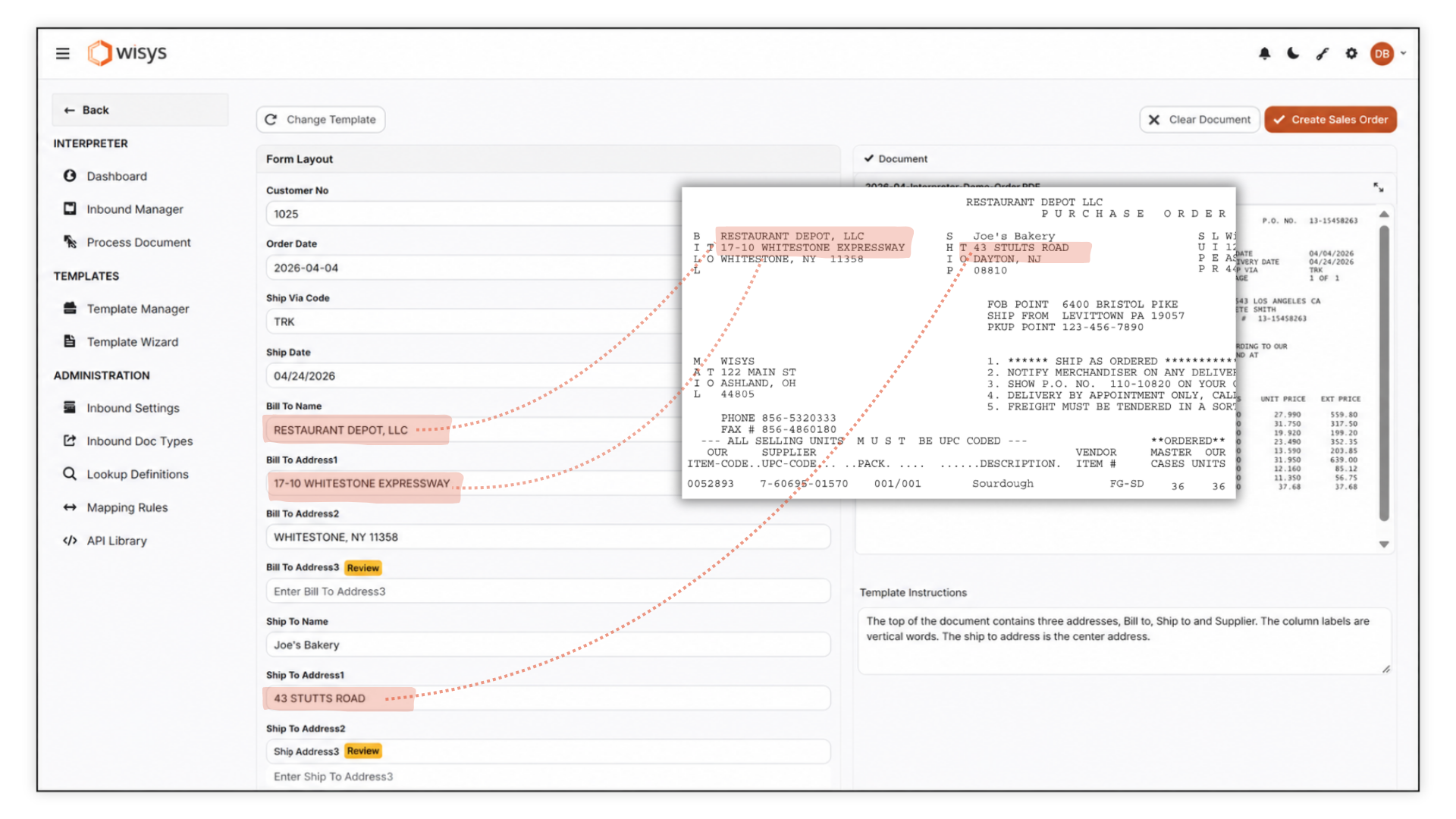Viewport: 1456px width, 819px height.
Task: Click the Ship To Name field
Action: [x=548, y=645]
